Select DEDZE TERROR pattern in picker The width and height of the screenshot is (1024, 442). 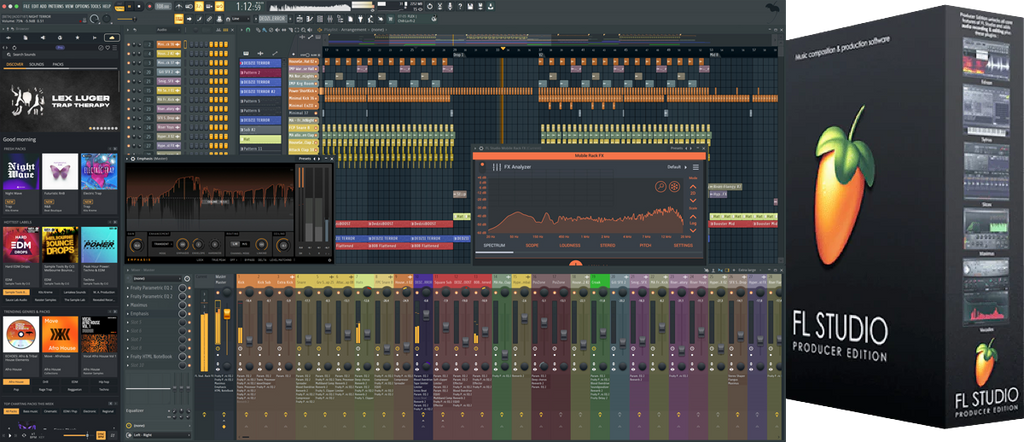pyautogui.click(x=260, y=63)
